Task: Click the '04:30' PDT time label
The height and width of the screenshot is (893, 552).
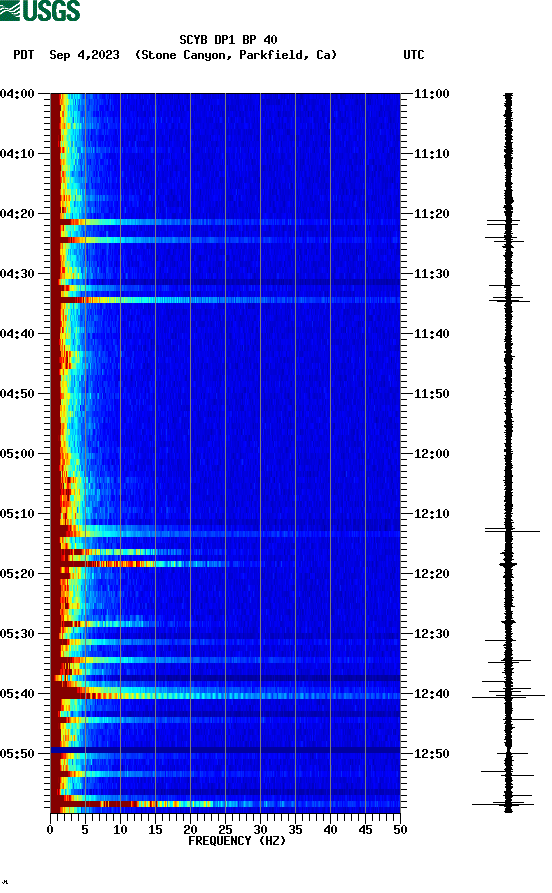Action: coord(17,273)
